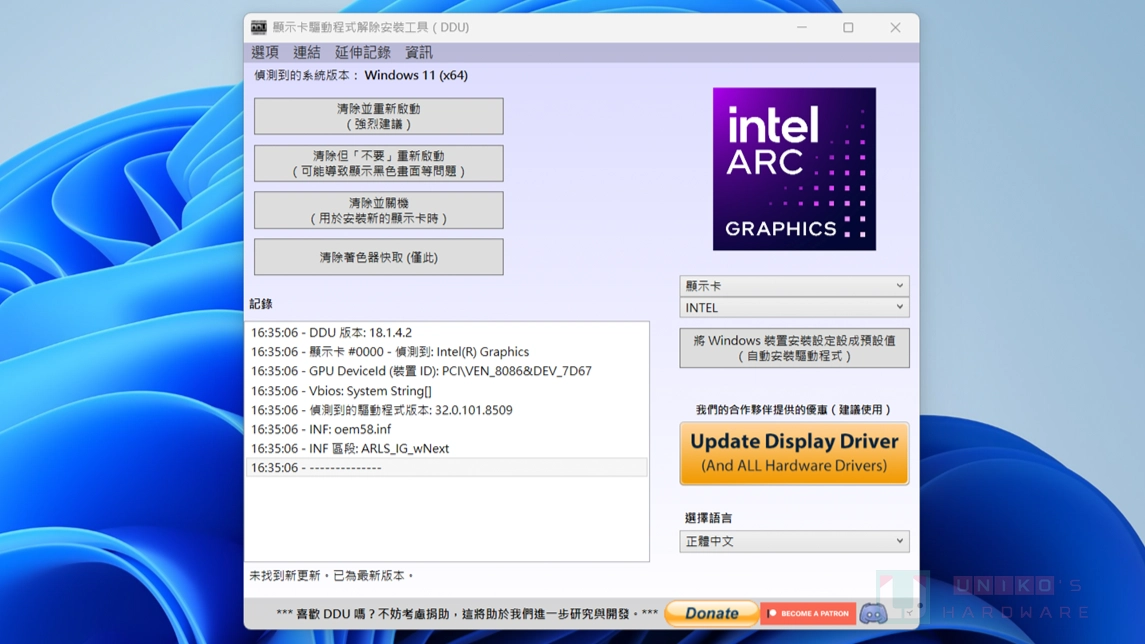The height and width of the screenshot is (644, 1145).
Task: Click the DDU app icon in title bar
Action: pyautogui.click(x=259, y=28)
